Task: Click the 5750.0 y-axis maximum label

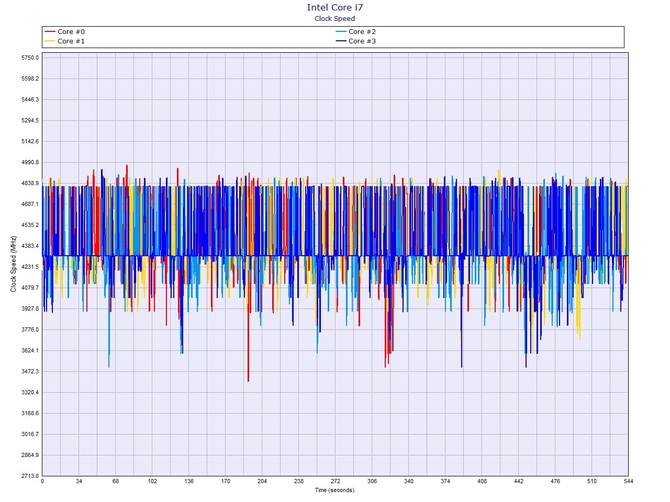Action: (x=28, y=58)
